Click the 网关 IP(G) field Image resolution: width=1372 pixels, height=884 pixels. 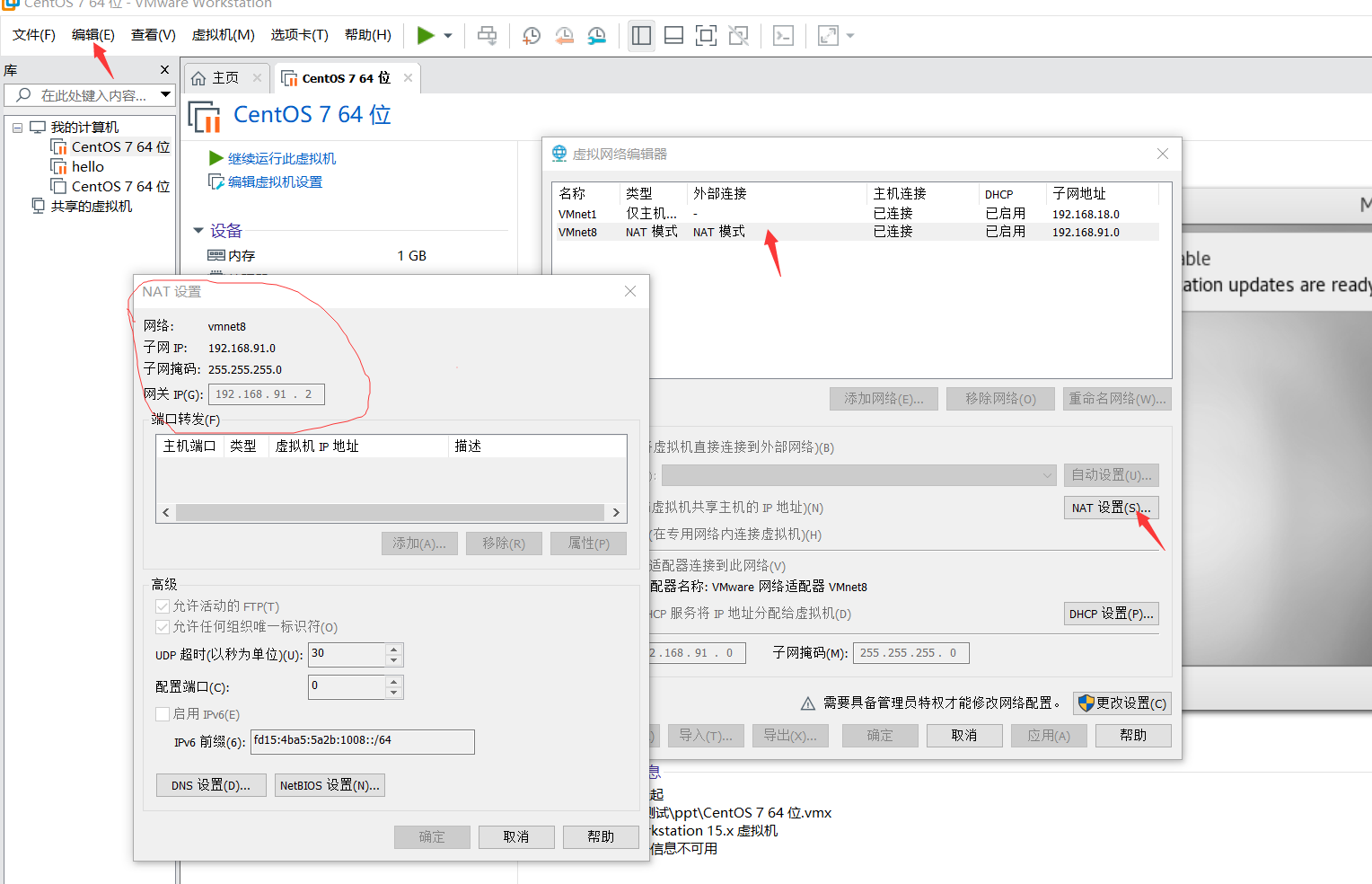[266, 394]
